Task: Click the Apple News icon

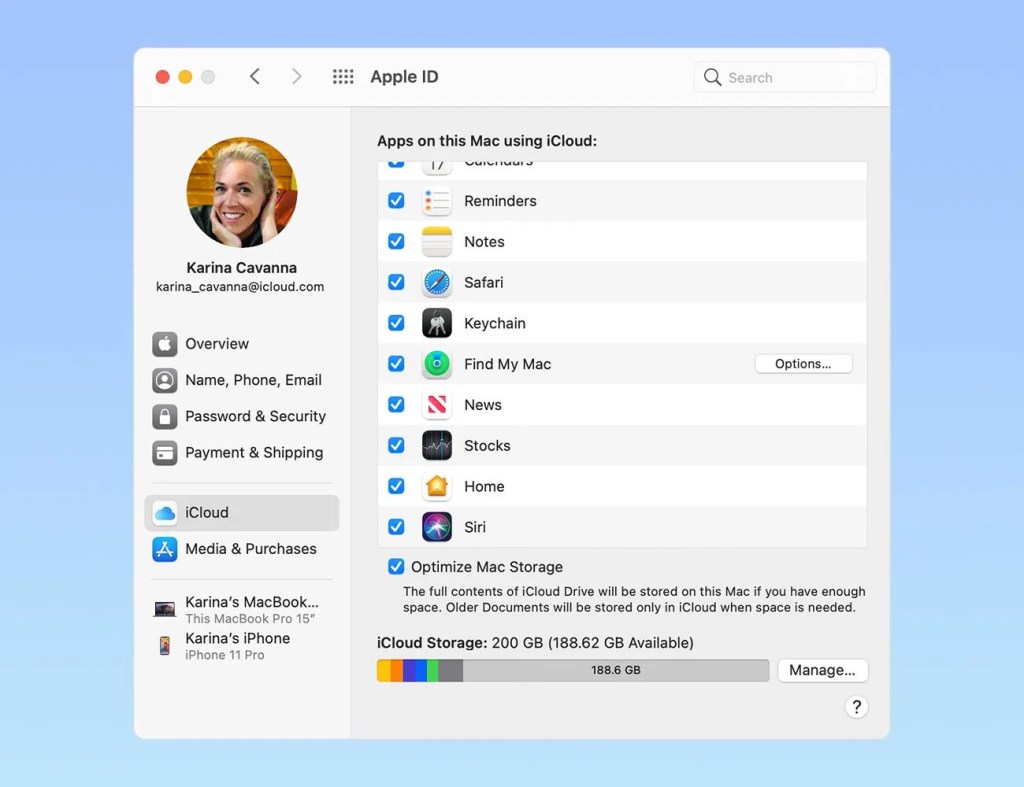Action: click(x=437, y=404)
